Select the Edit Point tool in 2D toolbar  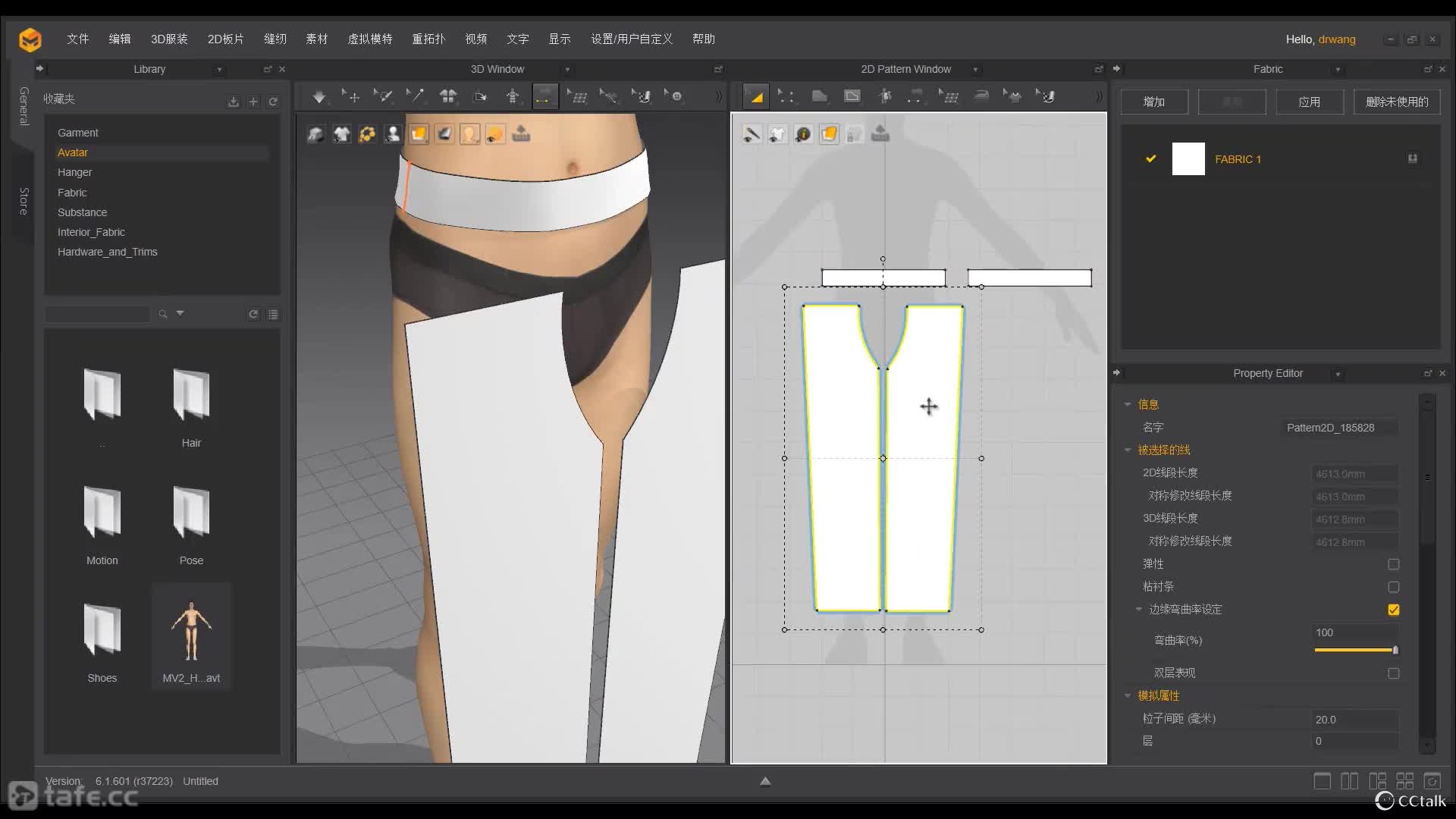(x=787, y=96)
